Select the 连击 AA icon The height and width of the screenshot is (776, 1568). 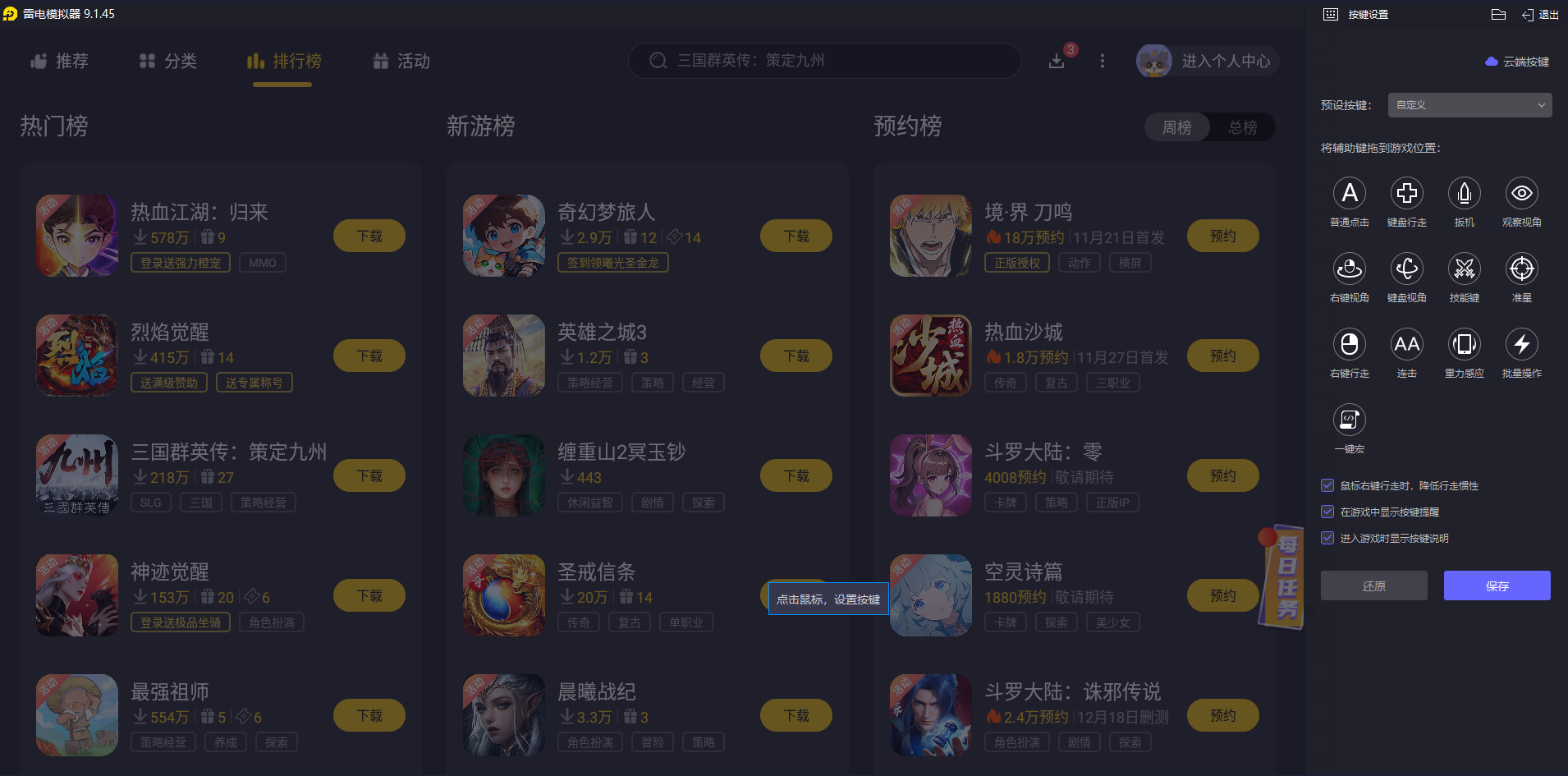(x=1406, y=345)
